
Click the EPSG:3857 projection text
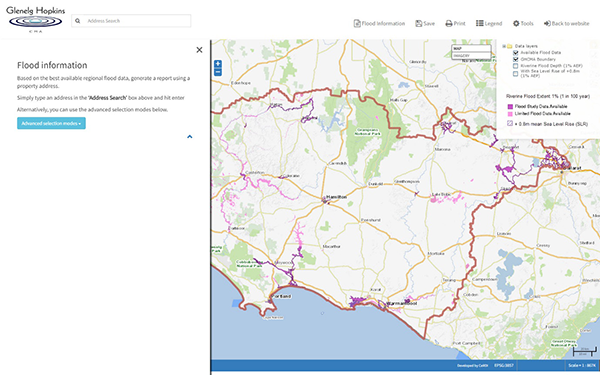504,365
